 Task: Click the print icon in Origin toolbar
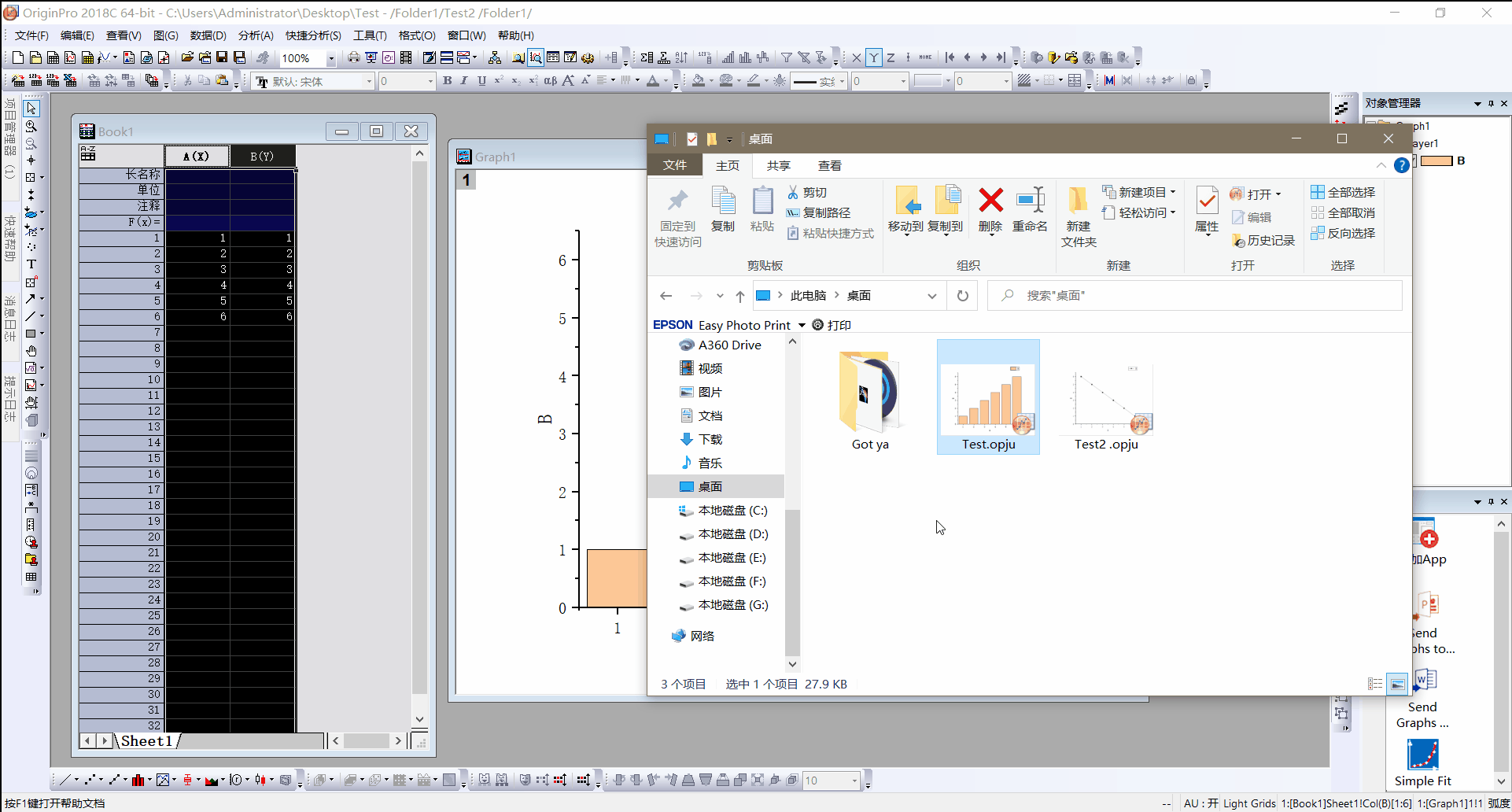click(x=354, y=57)
